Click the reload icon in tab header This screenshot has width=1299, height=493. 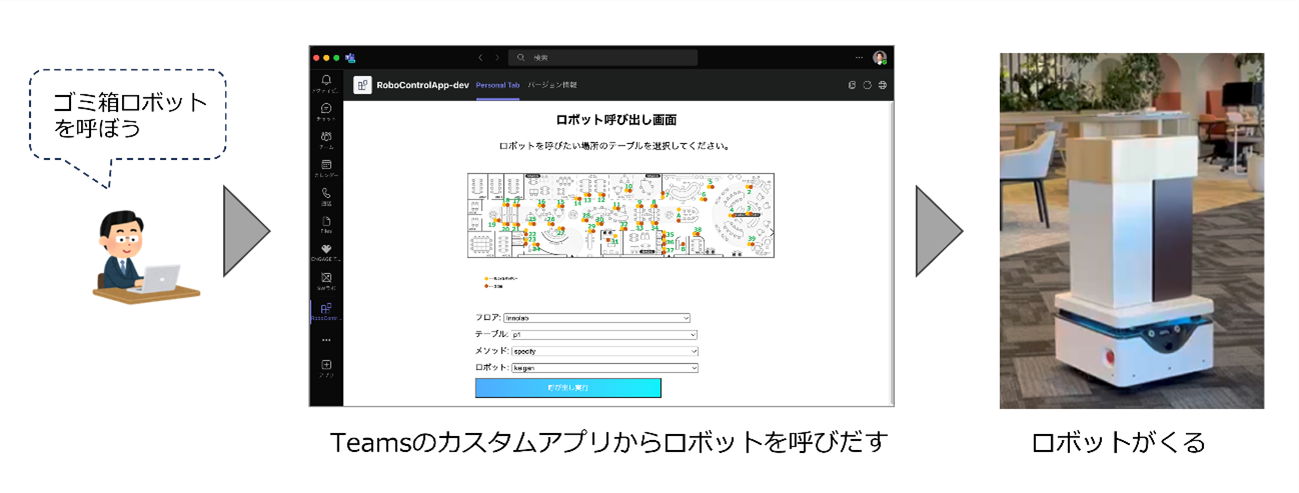tap(867, 85)
